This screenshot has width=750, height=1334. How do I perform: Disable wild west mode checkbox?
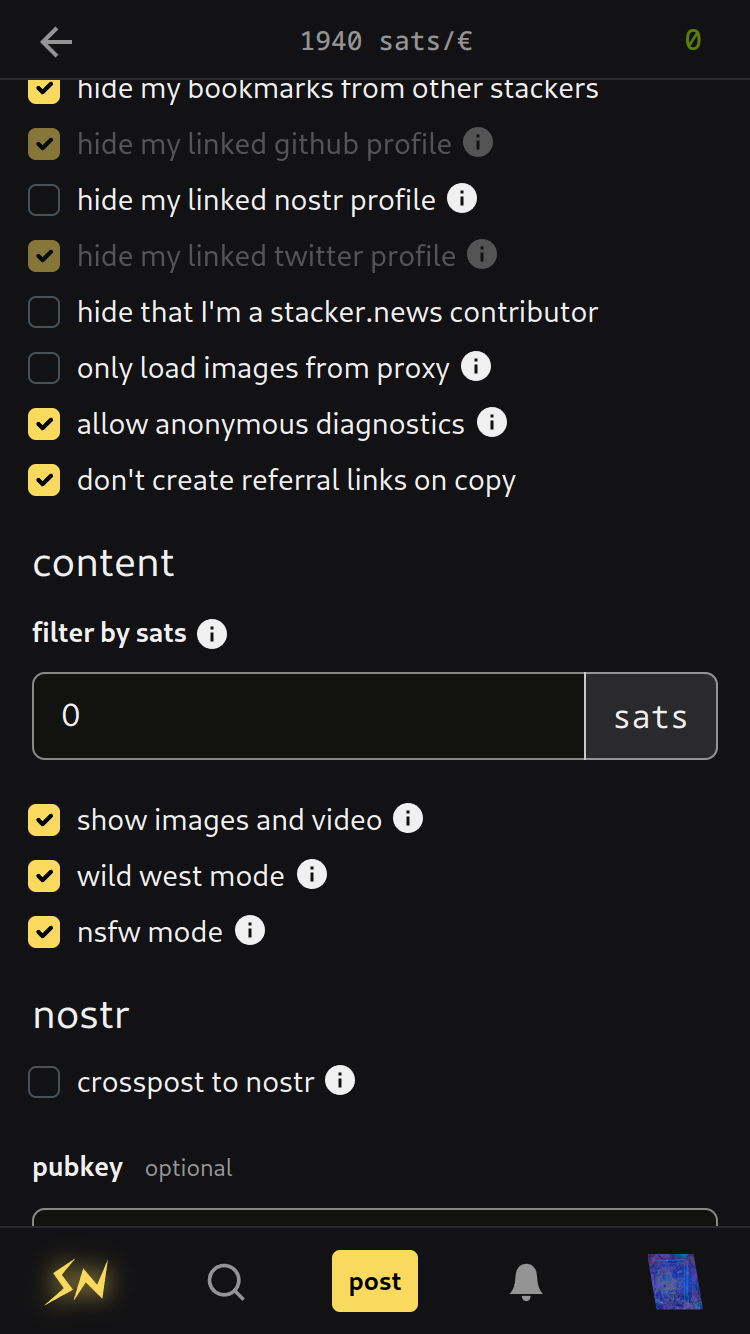pyautogui.click(x=44, y=876)
